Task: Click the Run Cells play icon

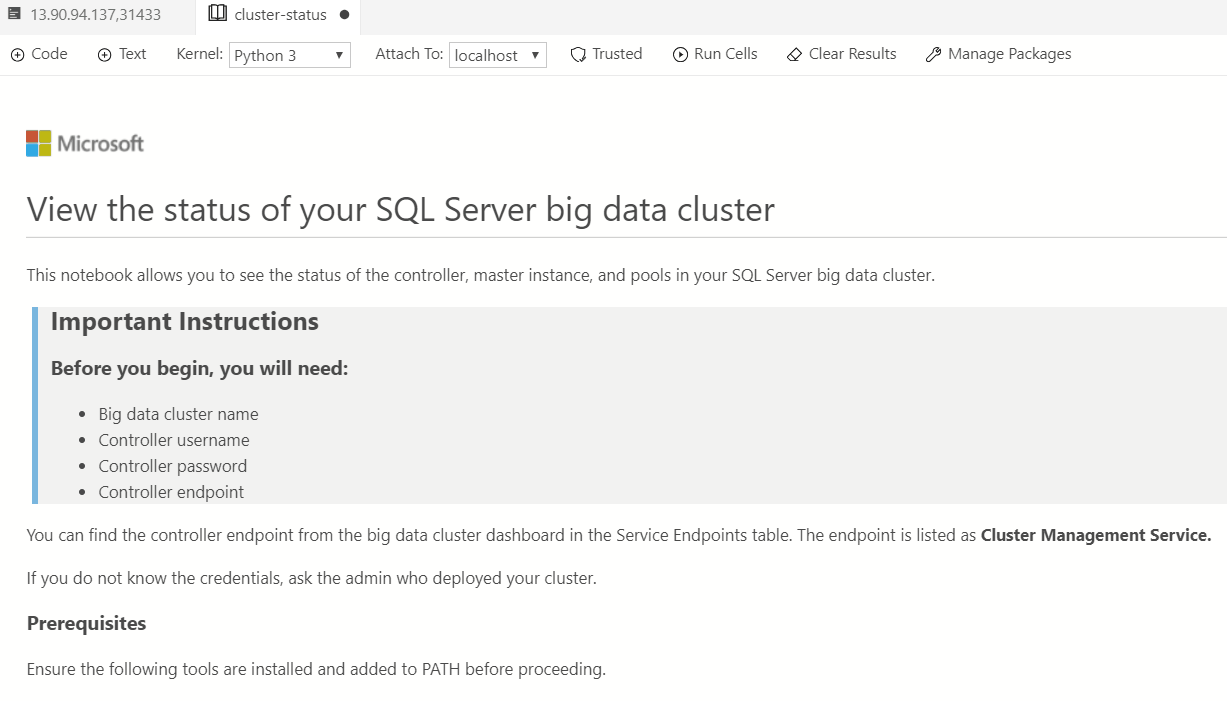Action: (680, 54)
